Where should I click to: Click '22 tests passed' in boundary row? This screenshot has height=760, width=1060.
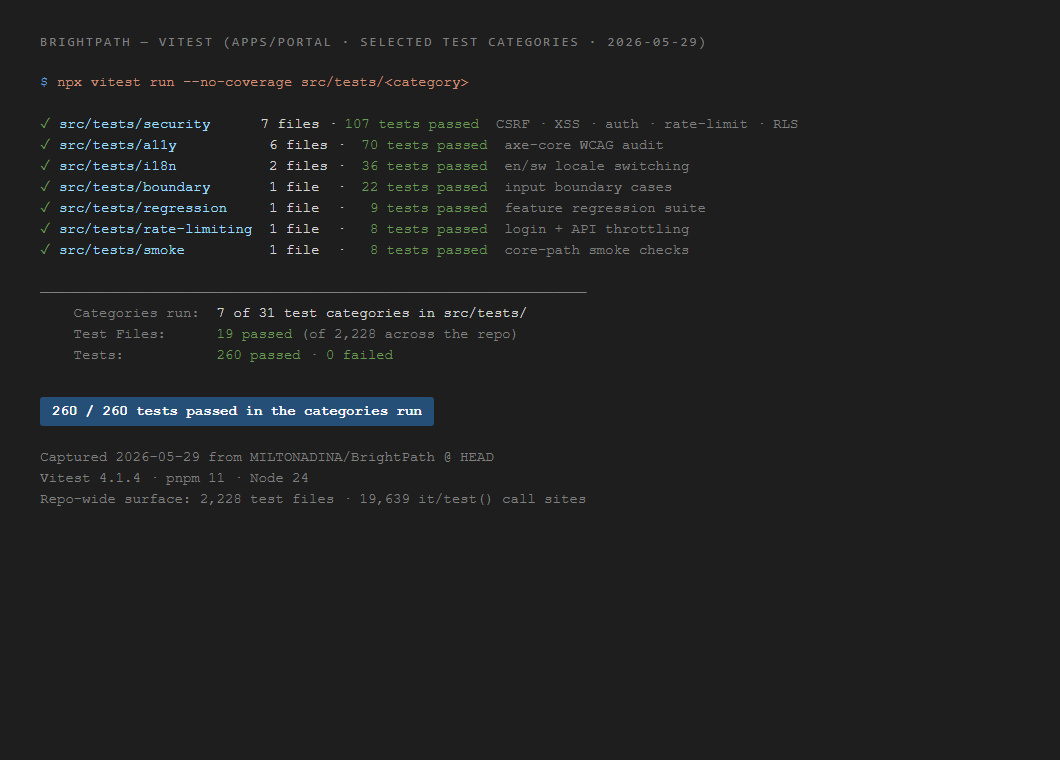pos(425,187)
